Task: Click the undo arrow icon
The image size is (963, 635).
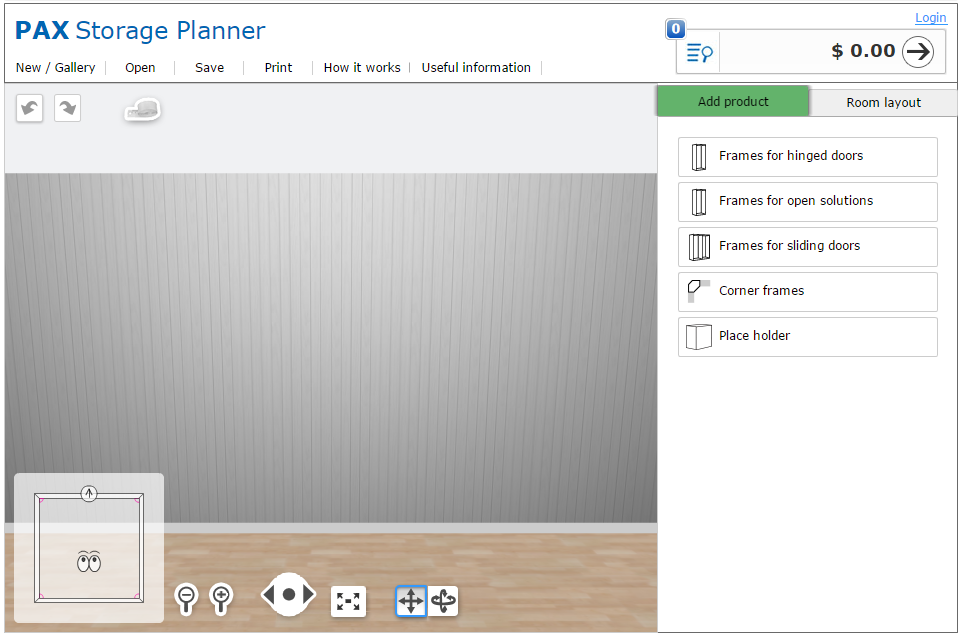Action: click(29, 108)
